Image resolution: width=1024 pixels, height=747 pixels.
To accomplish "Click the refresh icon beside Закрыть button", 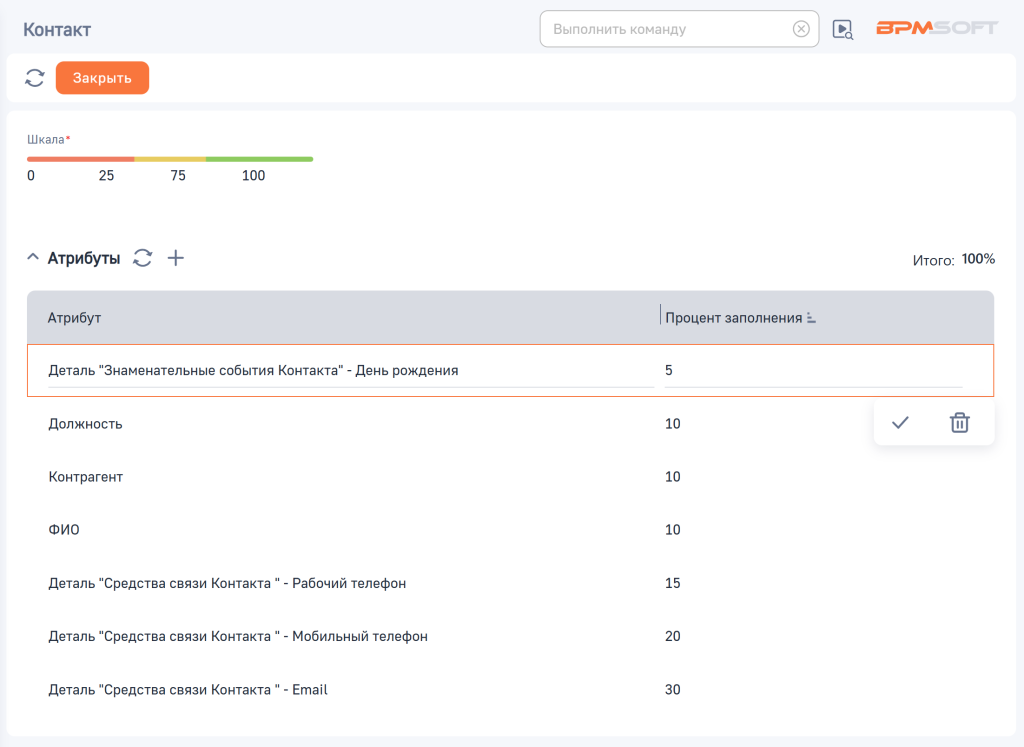I will [35, 78].
